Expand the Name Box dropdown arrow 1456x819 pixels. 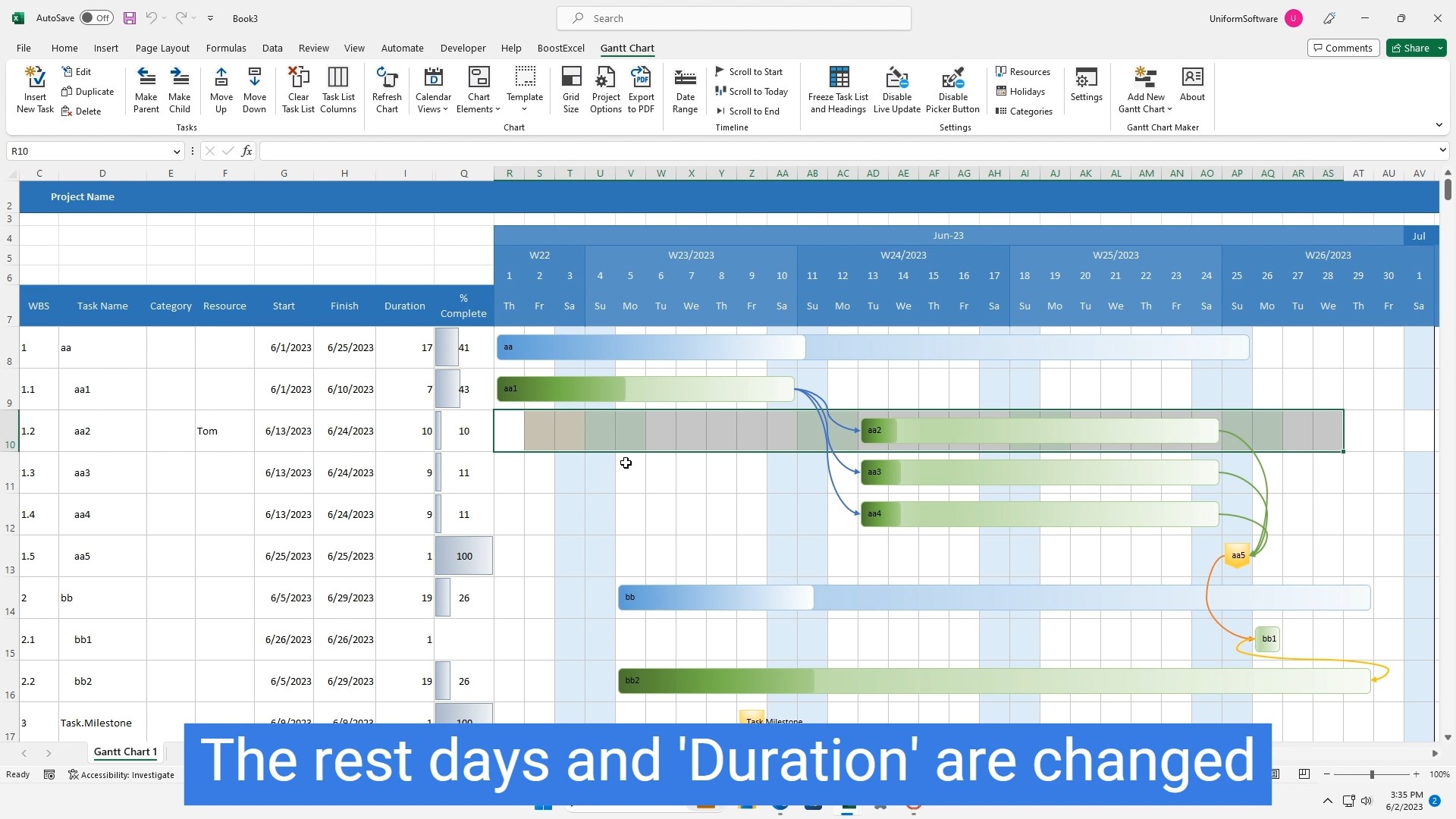176,152
